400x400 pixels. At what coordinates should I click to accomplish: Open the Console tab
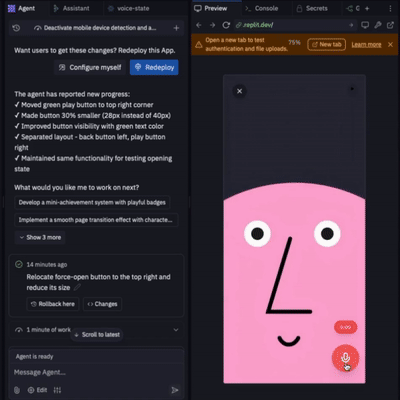click(262, 8)
